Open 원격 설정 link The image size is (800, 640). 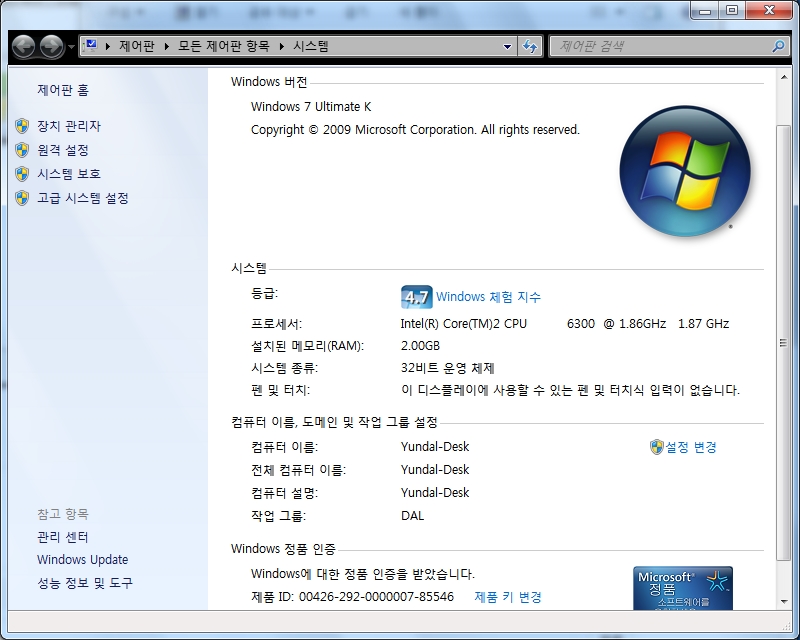63,150
